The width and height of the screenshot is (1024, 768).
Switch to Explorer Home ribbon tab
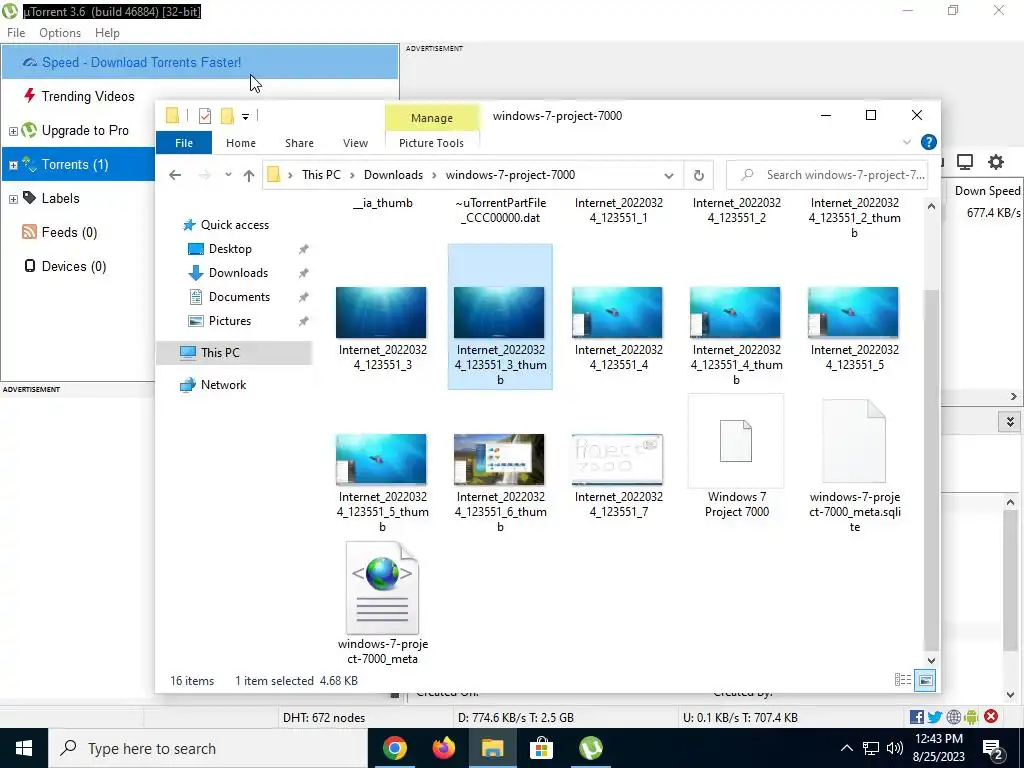pyautogui.click(x=240, y=143)
